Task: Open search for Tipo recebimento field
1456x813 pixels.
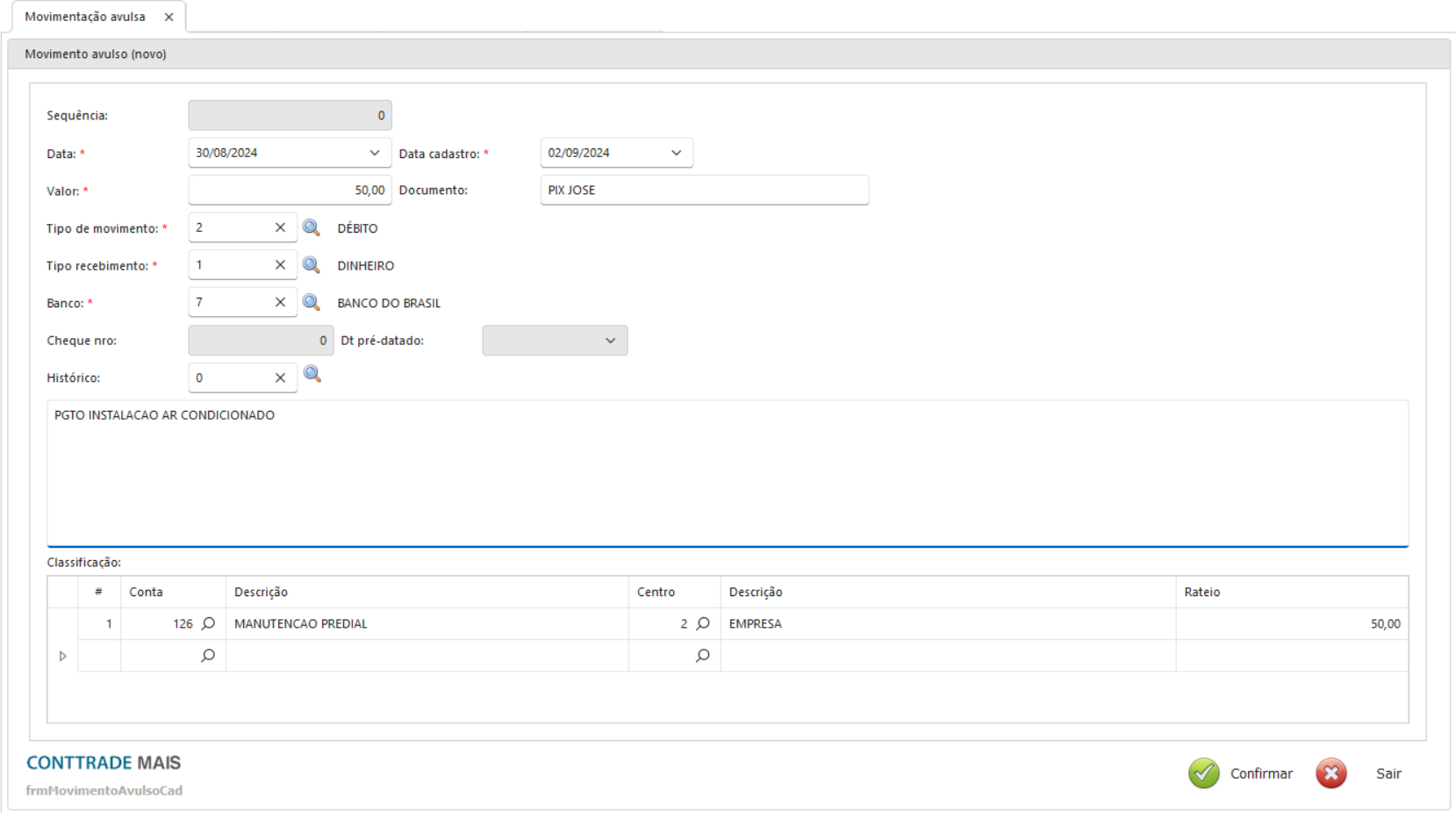Action: (311, 265)
